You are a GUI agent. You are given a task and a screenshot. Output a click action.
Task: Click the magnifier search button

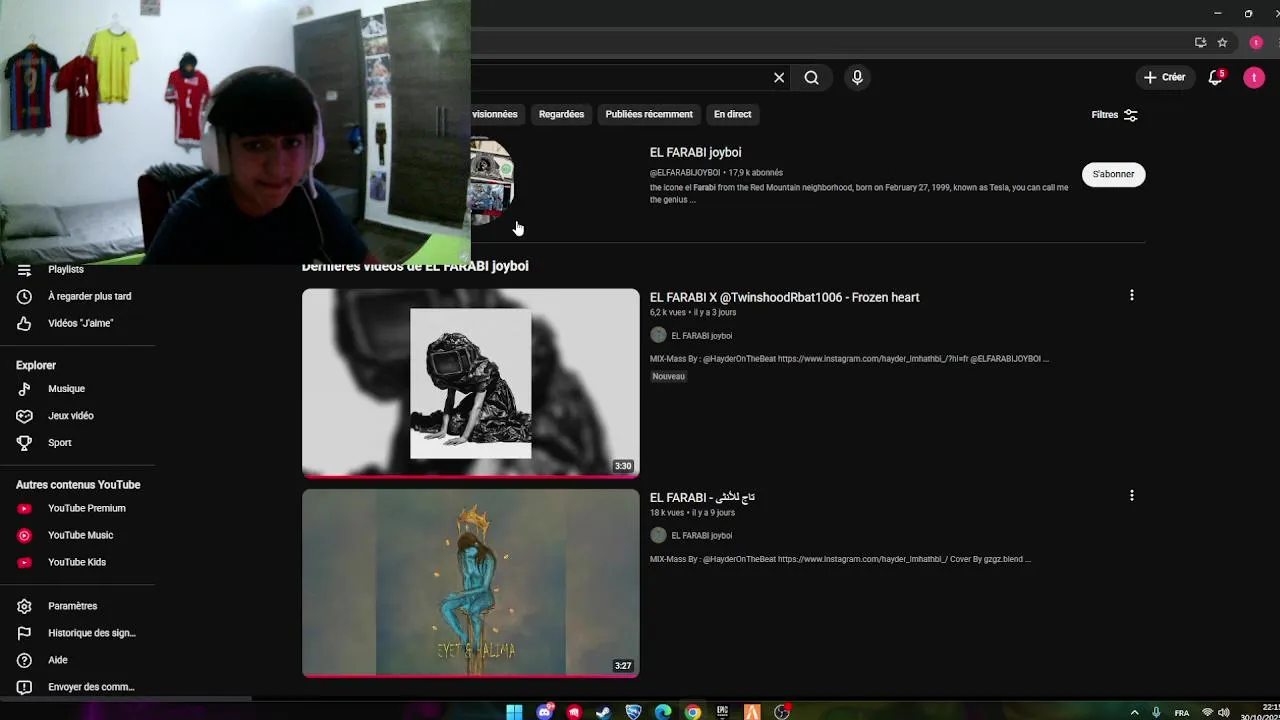pos(812,77)
